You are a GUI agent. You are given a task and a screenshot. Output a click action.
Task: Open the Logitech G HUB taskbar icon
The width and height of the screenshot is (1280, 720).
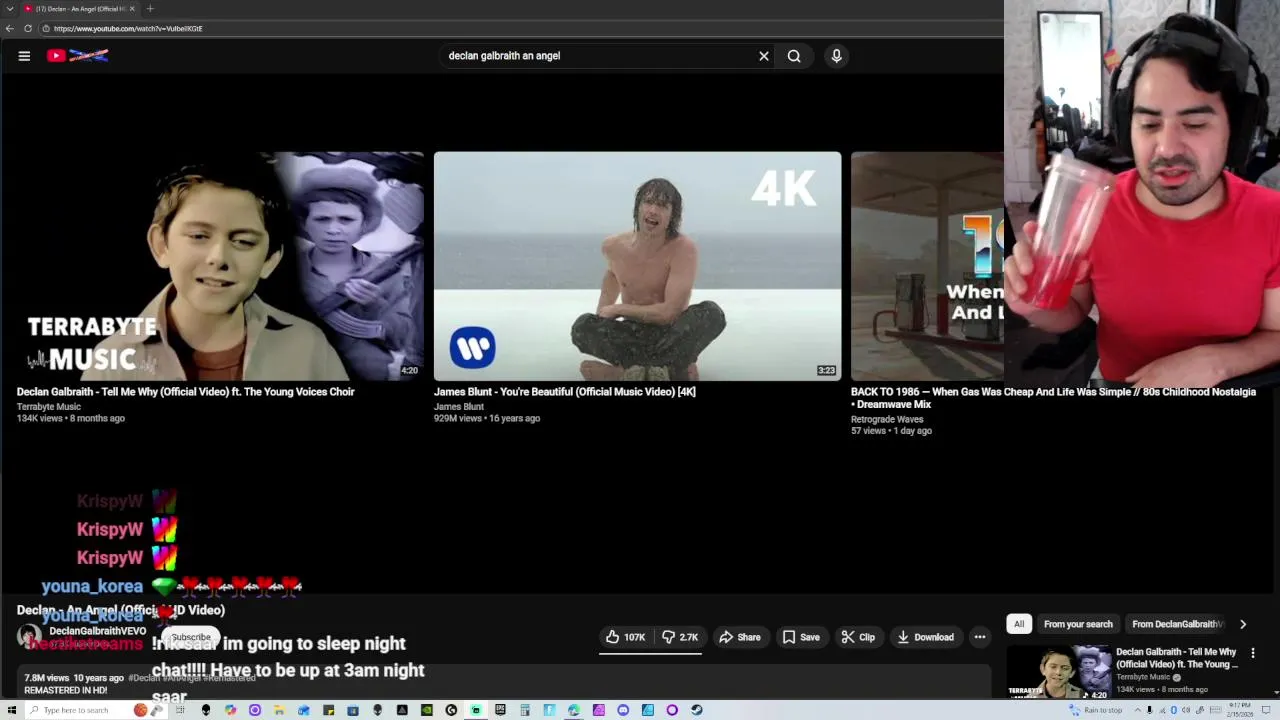pos(451,710)
